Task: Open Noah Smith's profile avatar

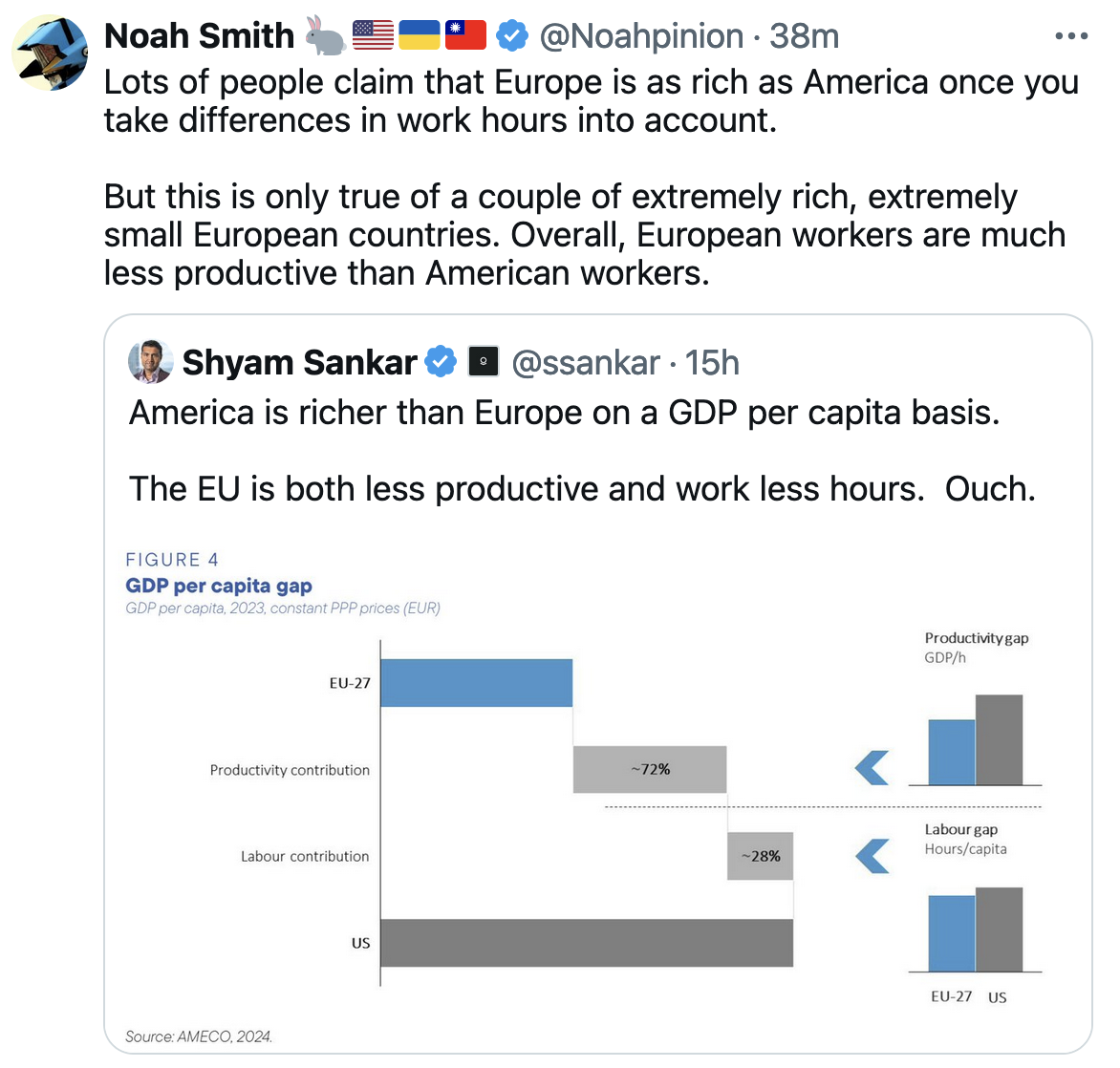Action: [50, 53]
